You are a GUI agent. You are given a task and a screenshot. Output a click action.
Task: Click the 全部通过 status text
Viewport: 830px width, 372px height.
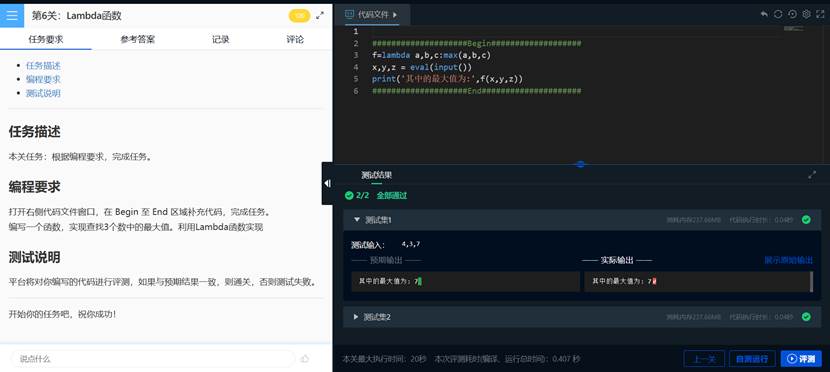click(x=392, y=195)
